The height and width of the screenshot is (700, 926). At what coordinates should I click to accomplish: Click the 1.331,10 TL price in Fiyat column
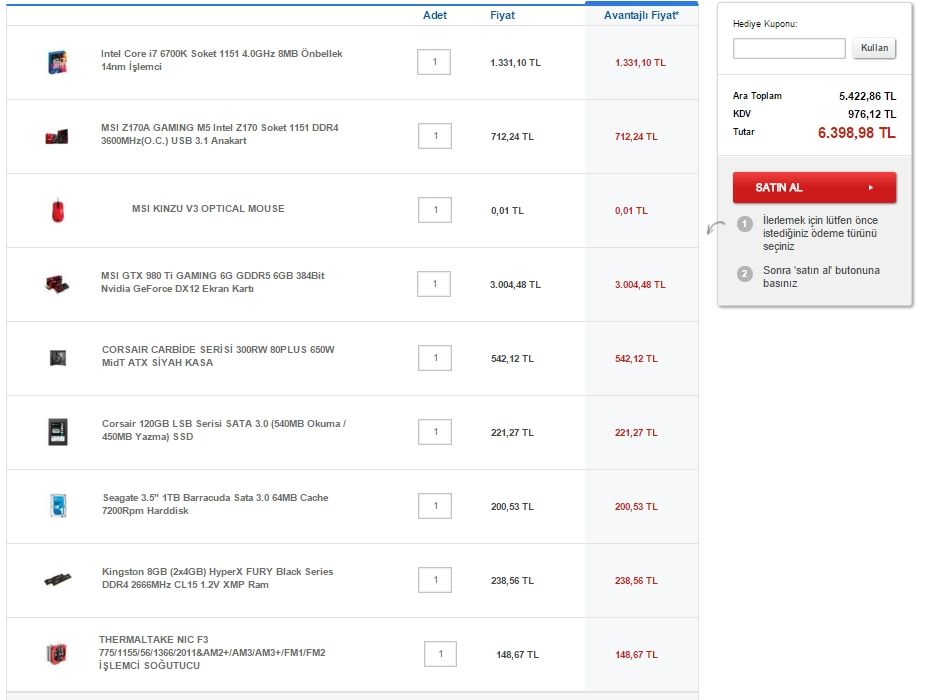pyautogui.click(x=516, y=63)
